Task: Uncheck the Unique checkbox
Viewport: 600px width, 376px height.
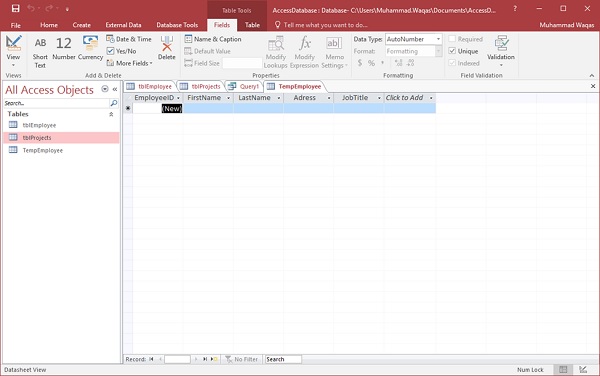Action: [452, 51]
